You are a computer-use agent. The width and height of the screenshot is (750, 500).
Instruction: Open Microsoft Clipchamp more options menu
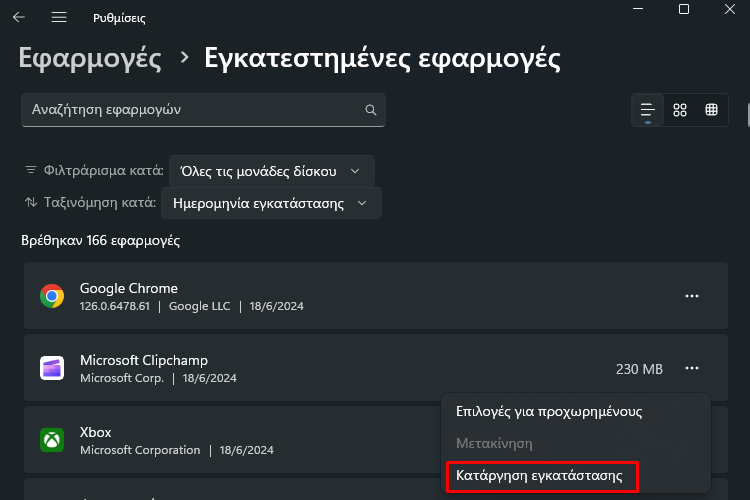pos(692,368)
